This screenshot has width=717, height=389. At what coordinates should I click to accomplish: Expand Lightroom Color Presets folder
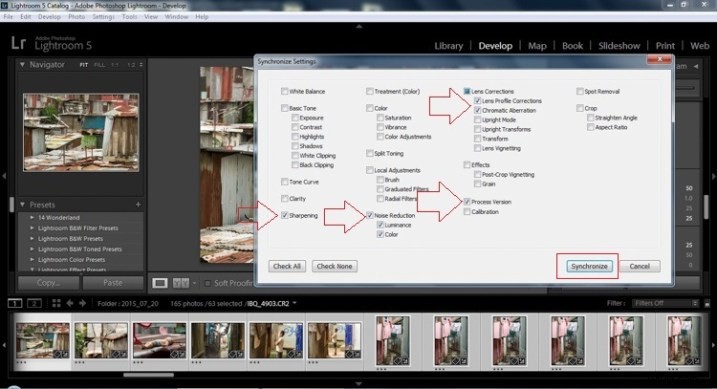(x=32, y=260)
